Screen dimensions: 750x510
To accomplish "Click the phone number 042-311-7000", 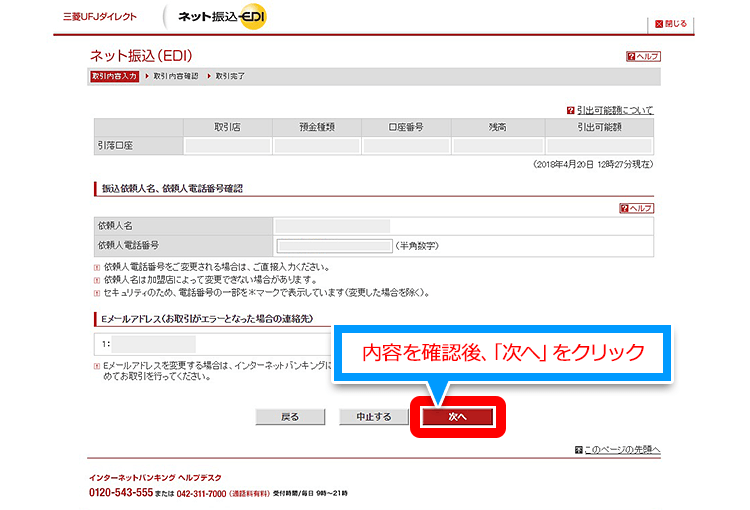I will point(201,494).
